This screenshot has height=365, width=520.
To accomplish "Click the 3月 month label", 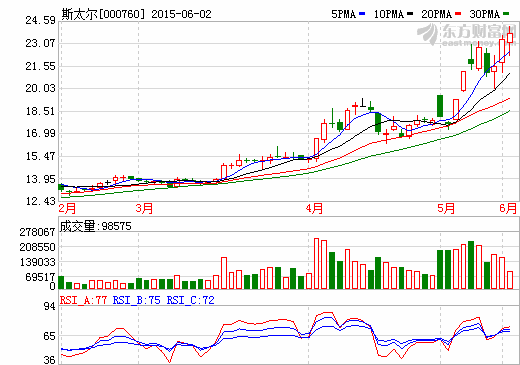I will pos(144,208).
